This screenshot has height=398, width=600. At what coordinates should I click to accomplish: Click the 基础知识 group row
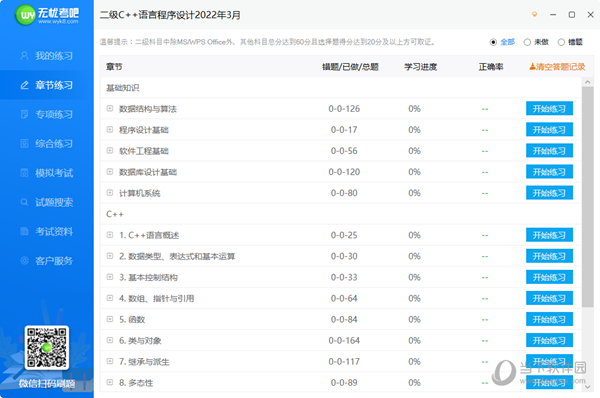click(x=341, y=88)
